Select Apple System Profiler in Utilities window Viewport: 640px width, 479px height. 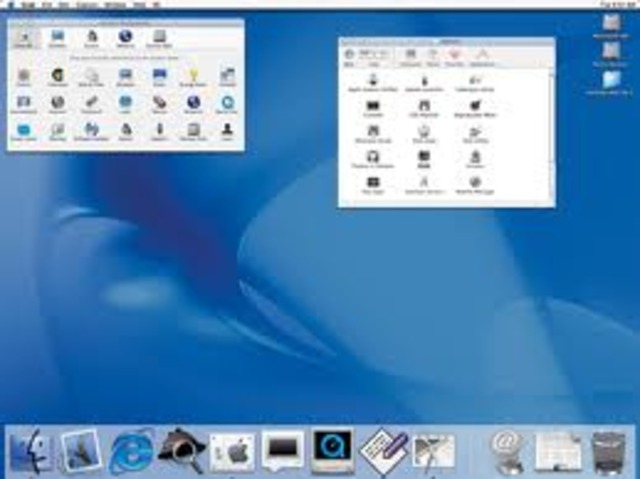tap(373, 83)
